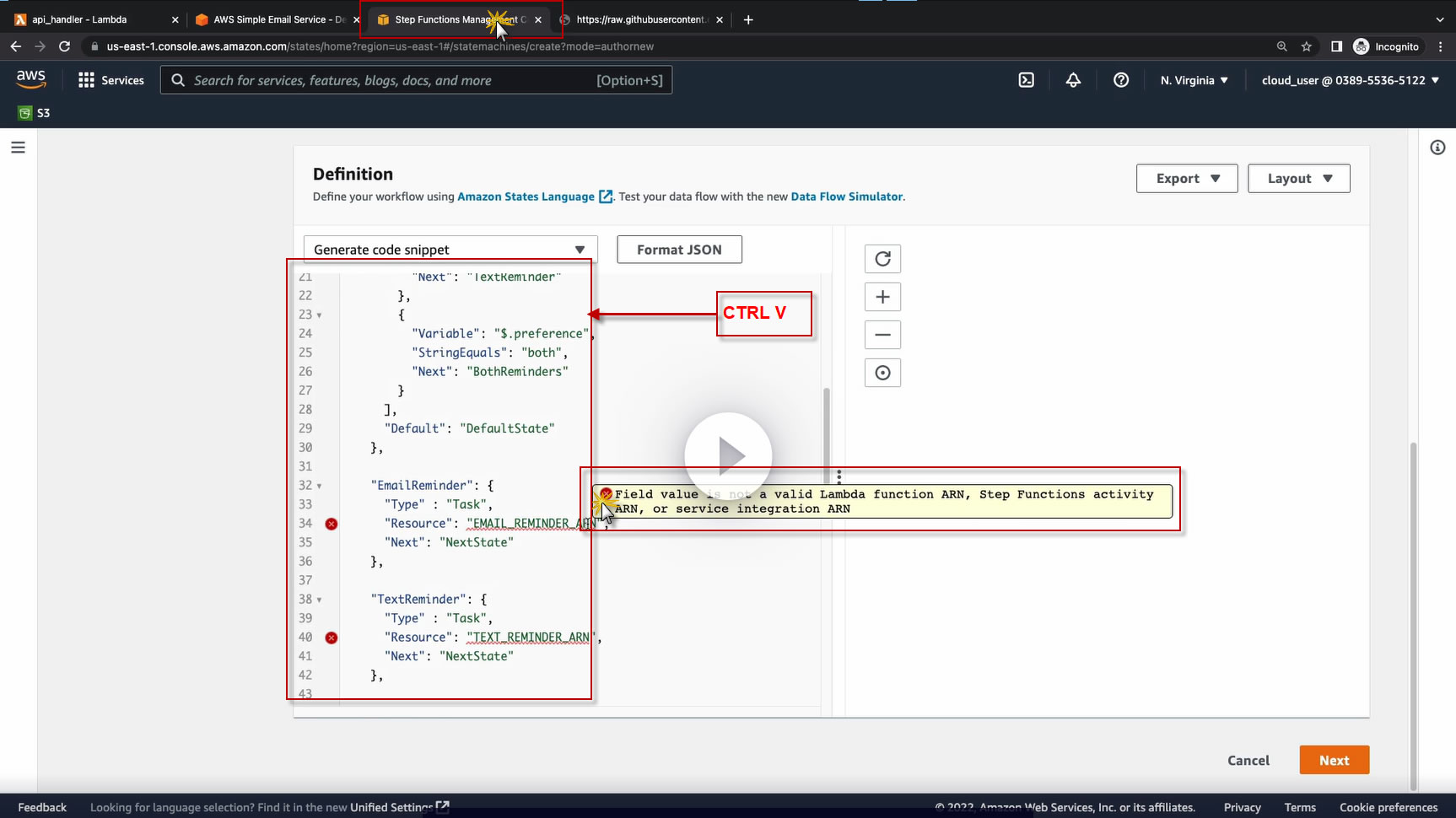Fold the TextReminder block at line 38
The height and width of the screenshot is (818, 1456).
click(319, 600)
